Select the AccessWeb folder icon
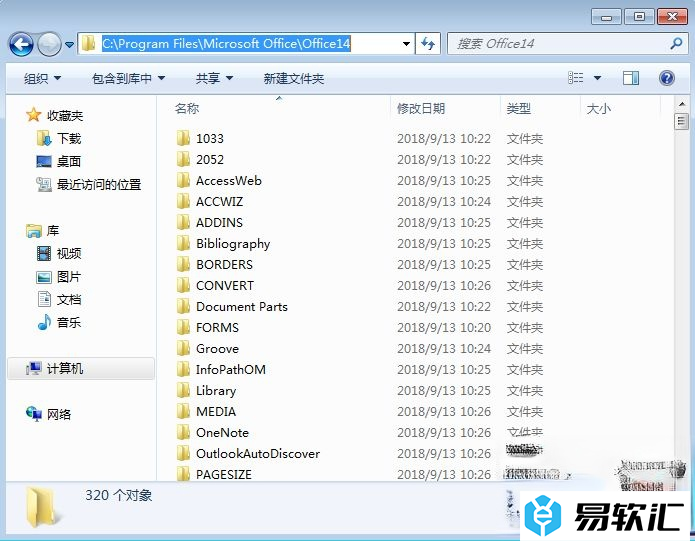Viewport: 695px width, 541px height. [x=183, y=180]
